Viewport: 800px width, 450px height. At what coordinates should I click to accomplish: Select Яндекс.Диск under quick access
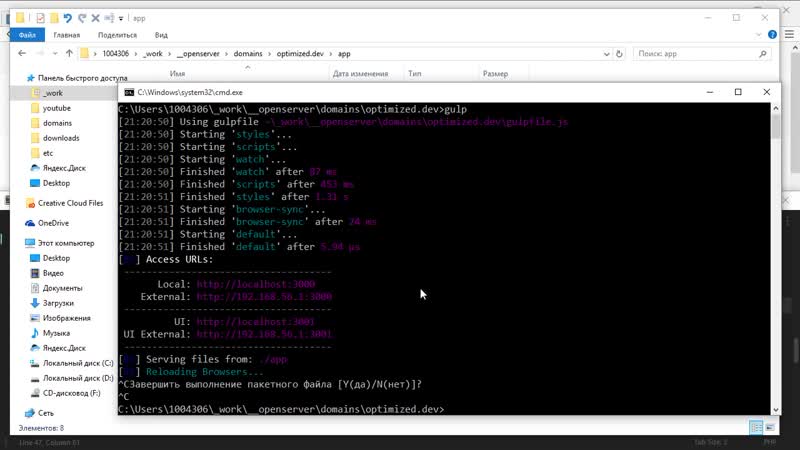(64, 168)
